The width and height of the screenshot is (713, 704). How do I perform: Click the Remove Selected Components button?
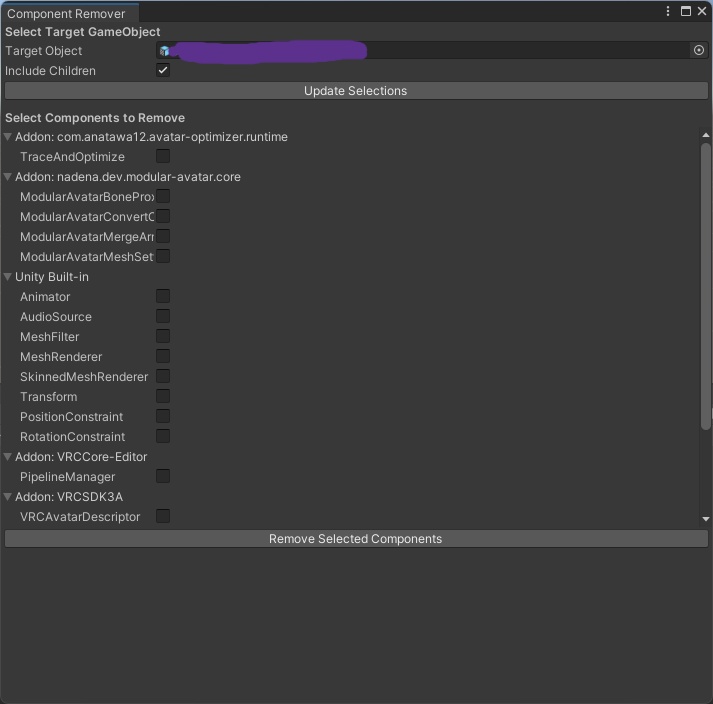tap(356, 538)
